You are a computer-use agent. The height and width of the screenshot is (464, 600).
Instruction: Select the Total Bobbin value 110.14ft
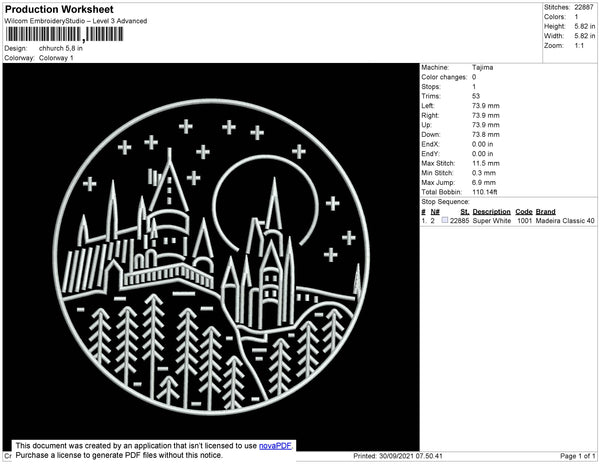pyautogui.click(x=485, y=192)
